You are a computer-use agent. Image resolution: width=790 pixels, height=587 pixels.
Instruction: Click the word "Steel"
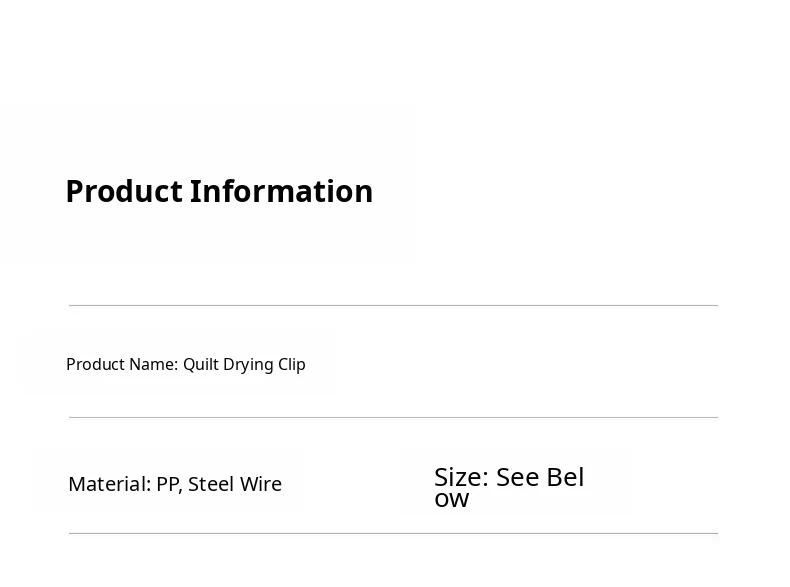pos(212,484)
